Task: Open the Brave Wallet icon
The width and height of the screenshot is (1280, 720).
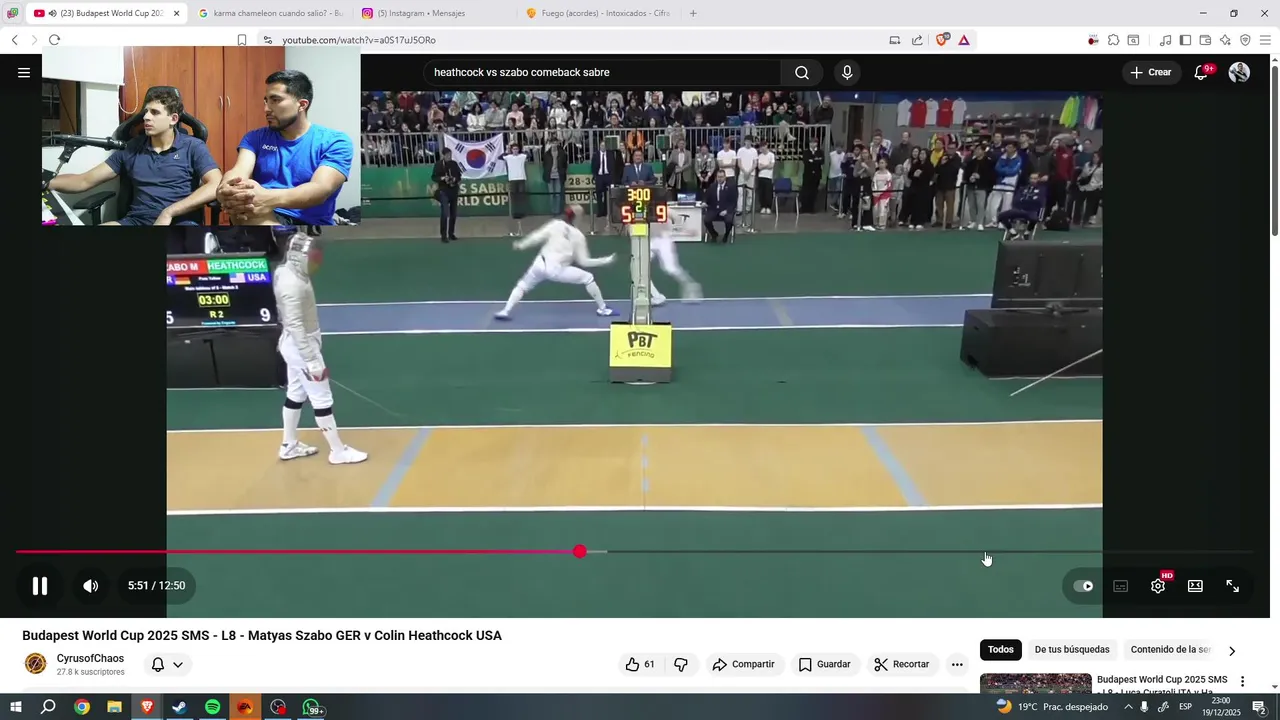Action: pos(1205,40)
